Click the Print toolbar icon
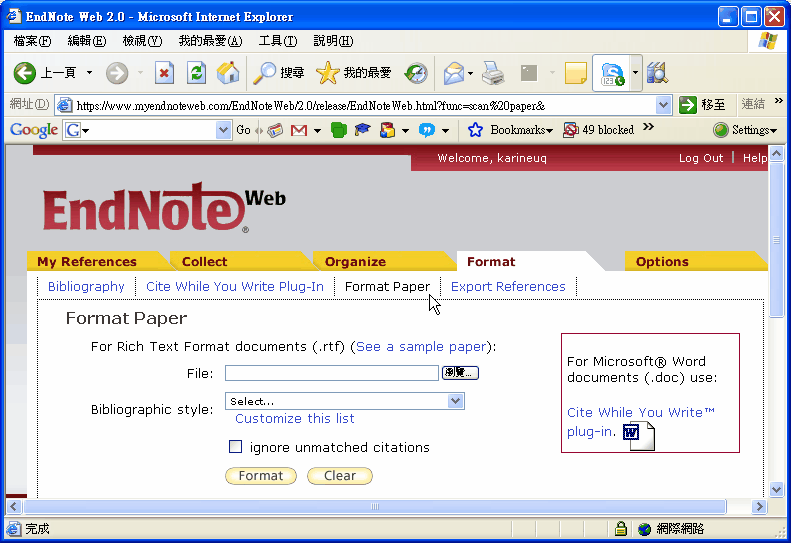Image resolution: width=791 pixels, height=543 pixels. [x=493, y=73]
